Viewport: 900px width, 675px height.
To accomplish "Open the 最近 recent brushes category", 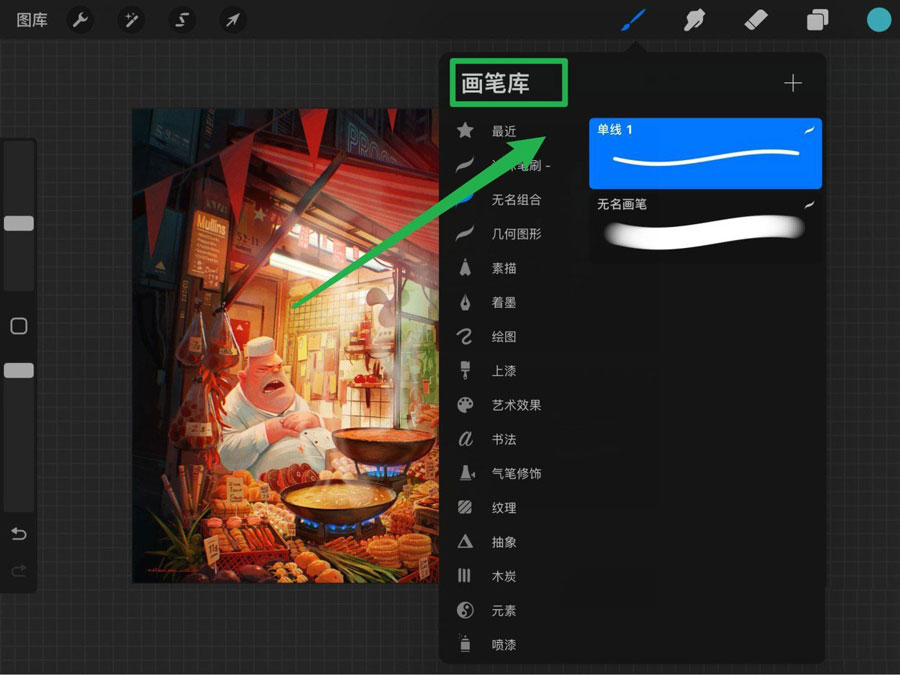I will pos(505,130).
